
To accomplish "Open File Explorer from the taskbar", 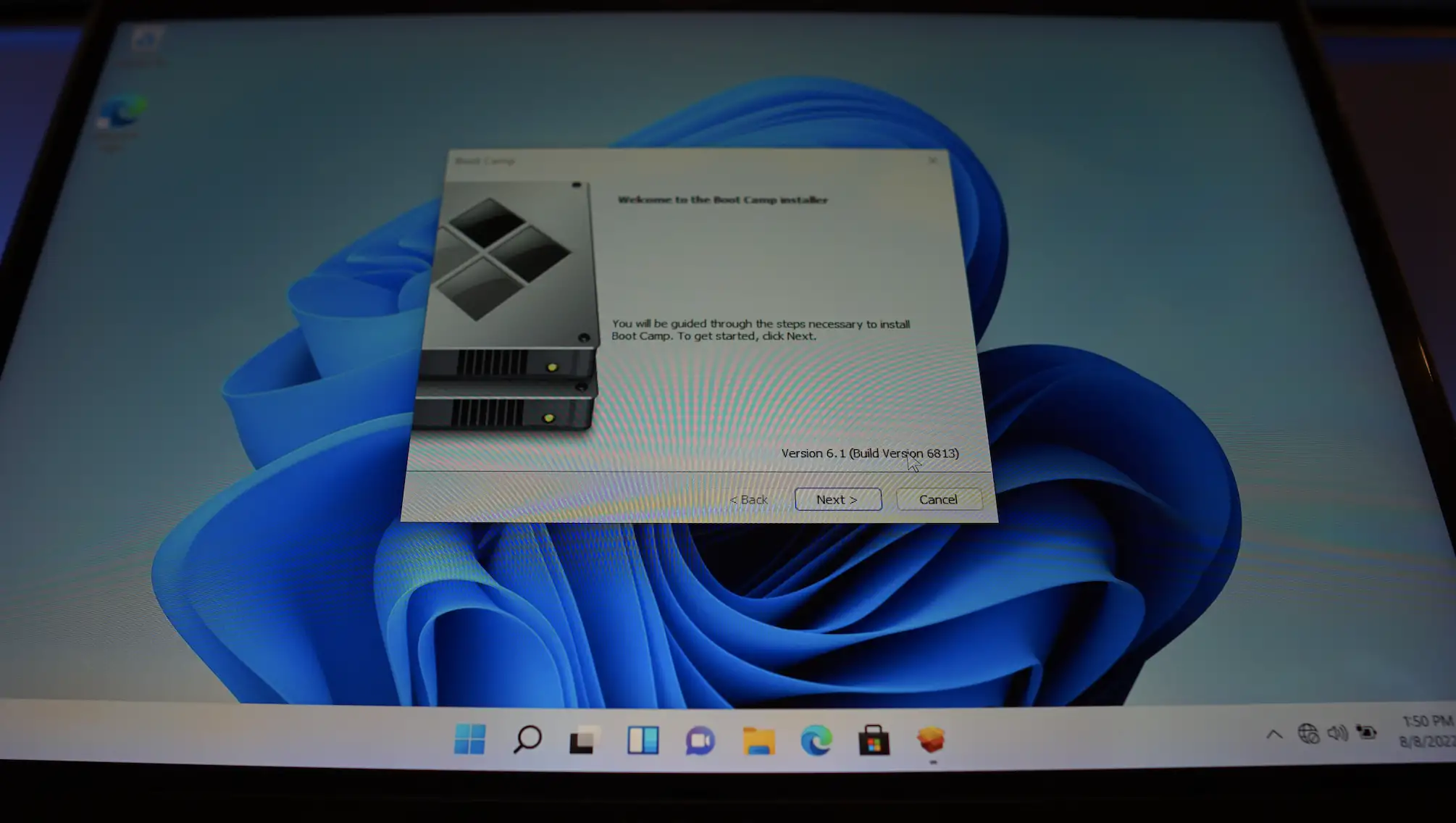I will coord(758,741).
